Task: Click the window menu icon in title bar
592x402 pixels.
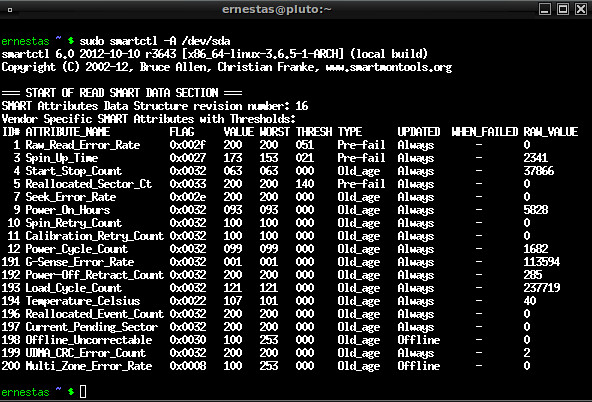Action: (x=10, y=10)
